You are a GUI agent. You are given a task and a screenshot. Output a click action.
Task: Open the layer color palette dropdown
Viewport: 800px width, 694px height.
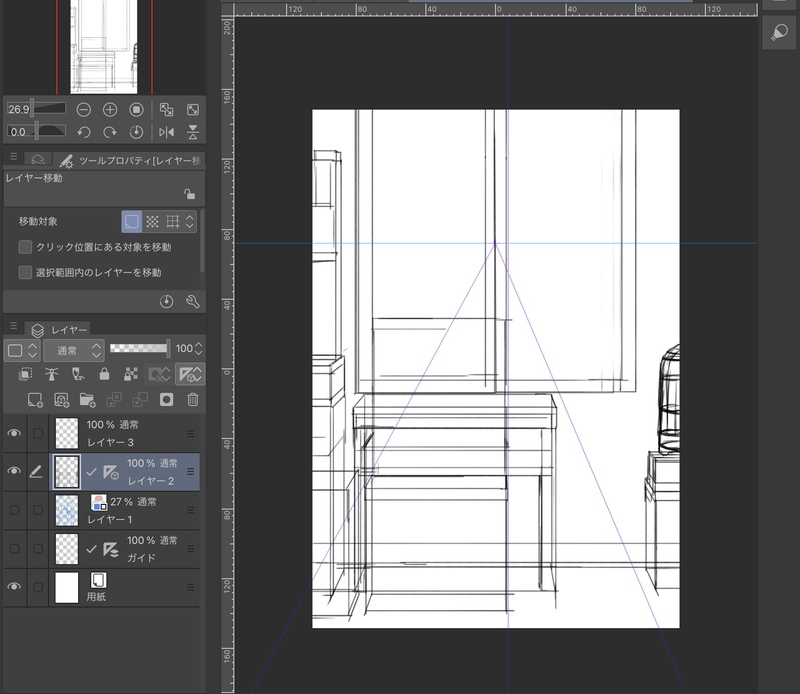tap(21, 350)
